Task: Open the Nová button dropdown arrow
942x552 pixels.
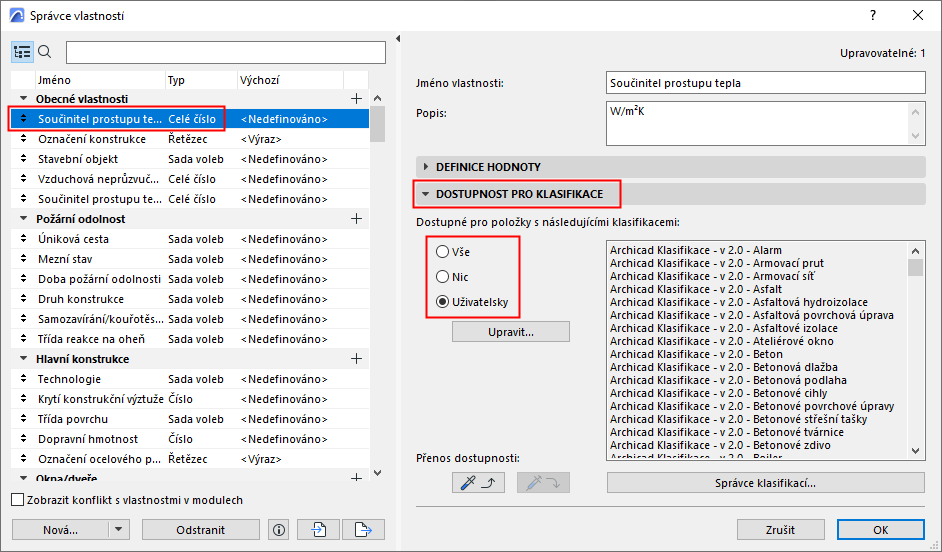Action: coord(118,530)
